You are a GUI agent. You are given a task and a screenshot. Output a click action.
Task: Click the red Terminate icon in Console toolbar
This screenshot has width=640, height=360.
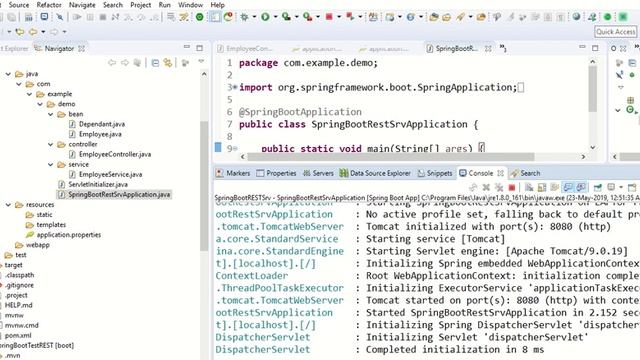512,187
